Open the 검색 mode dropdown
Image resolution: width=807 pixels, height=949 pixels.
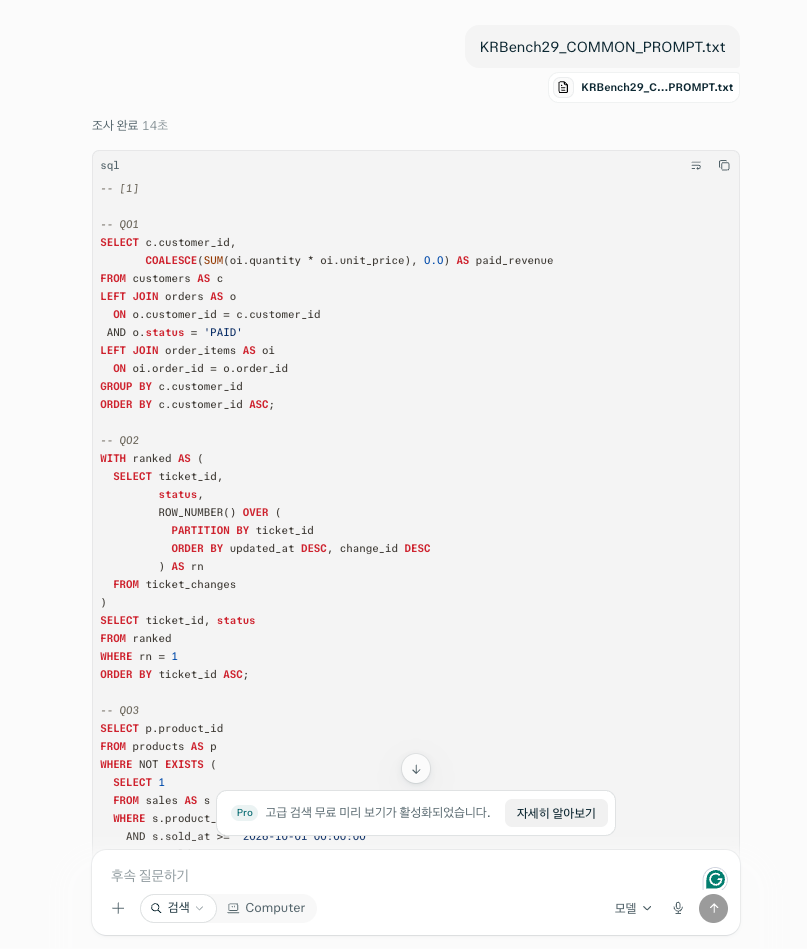pos(178,908)
